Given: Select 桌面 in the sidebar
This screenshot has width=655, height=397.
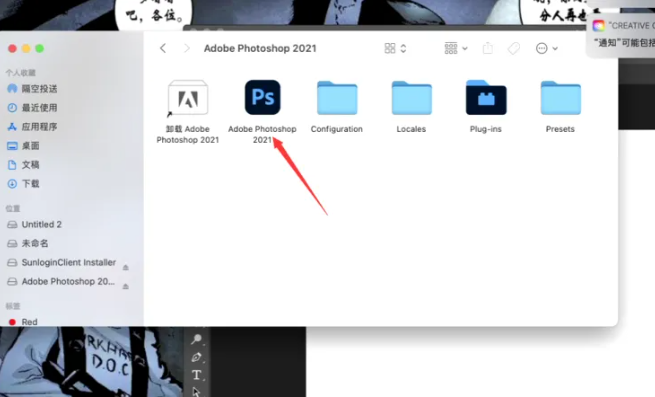Looking at the screenshot, I should 24,146.
